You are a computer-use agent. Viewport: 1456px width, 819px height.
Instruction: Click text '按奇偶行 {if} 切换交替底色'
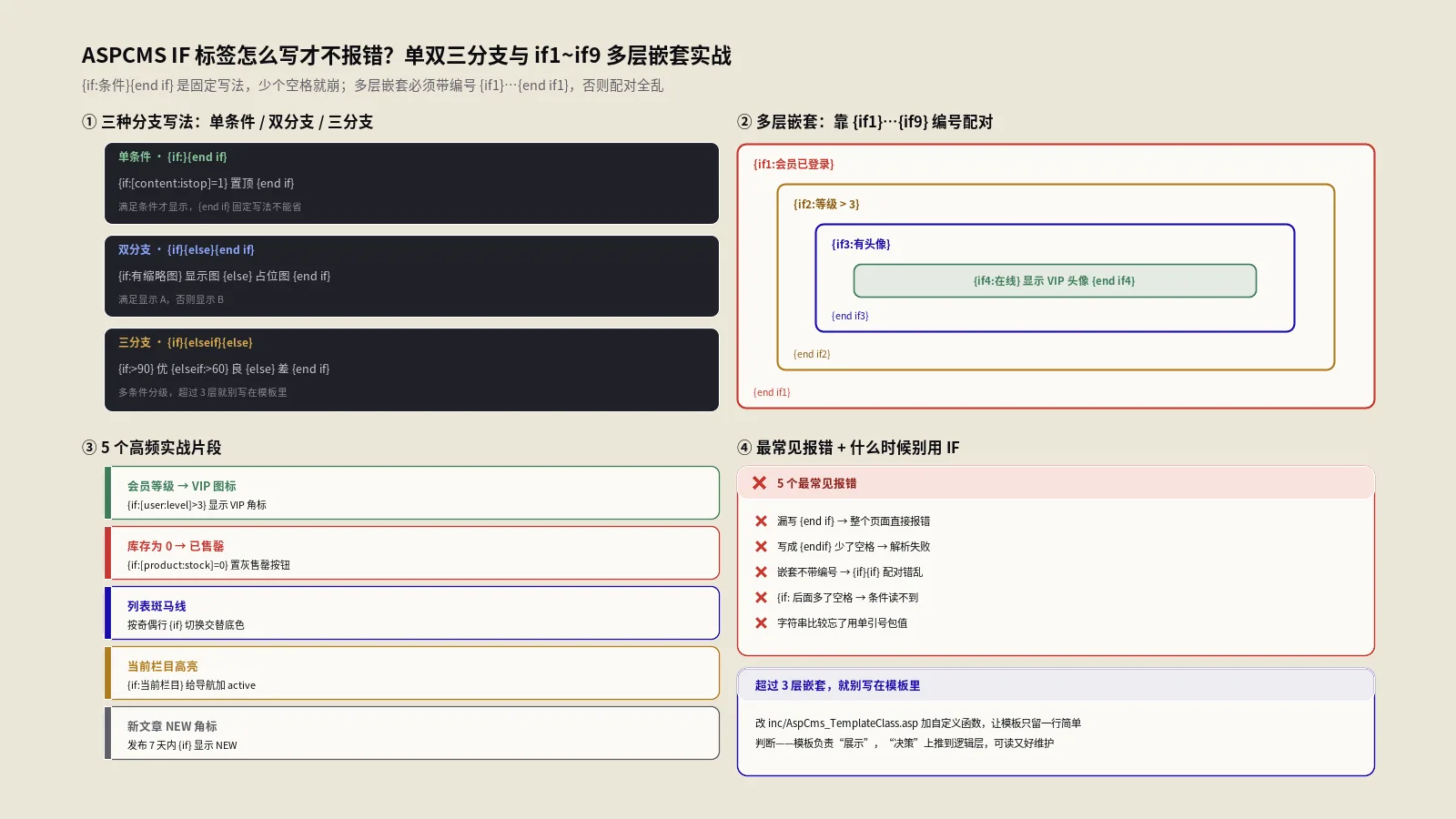coord(186,625)
